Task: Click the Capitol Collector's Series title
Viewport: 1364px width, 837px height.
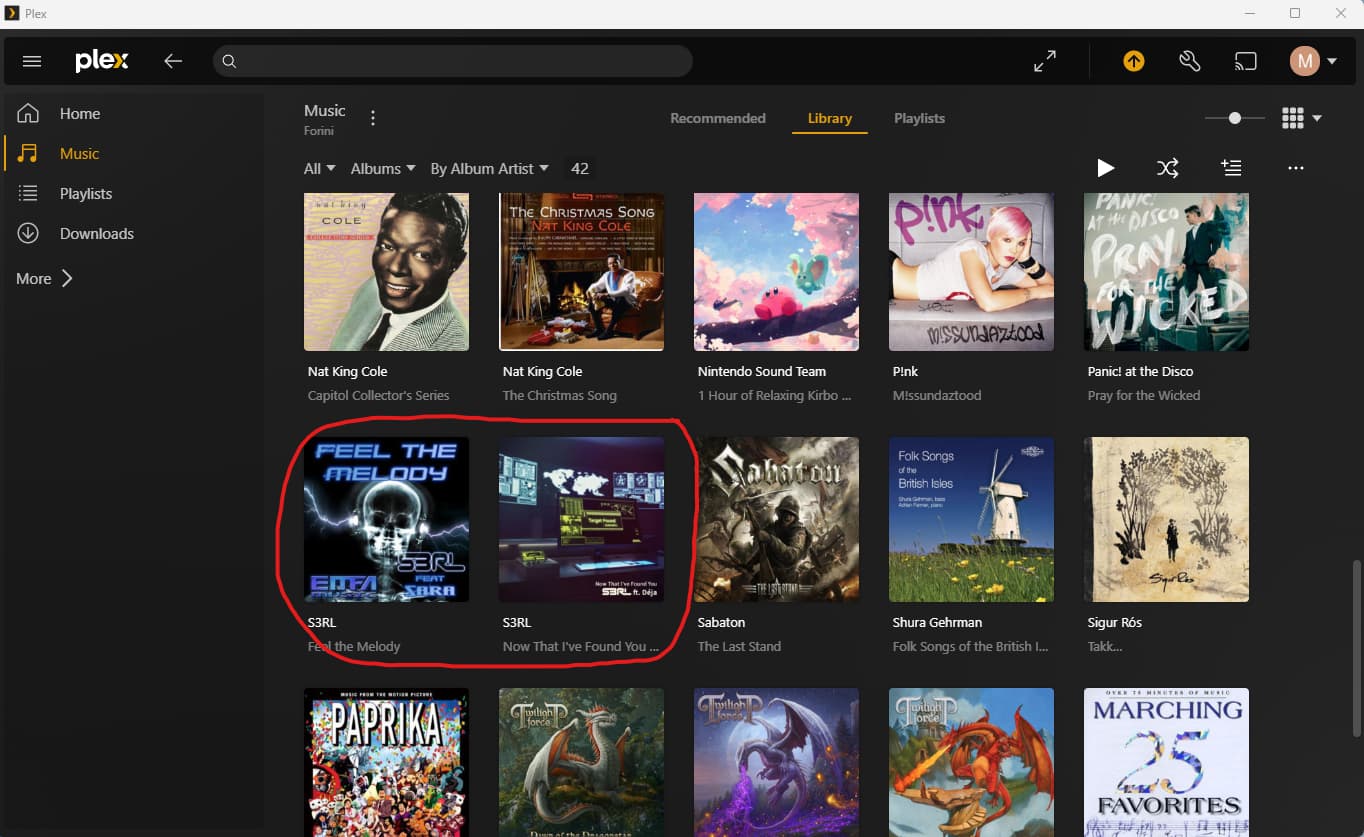Action: pos(379,395)
